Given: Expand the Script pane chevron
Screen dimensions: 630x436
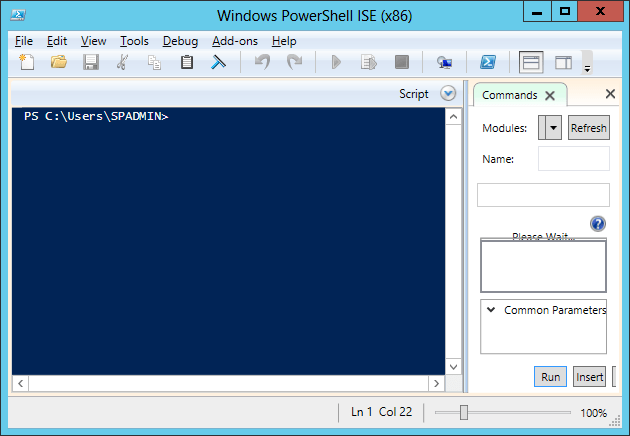Looking at the screenshot, I should coord(448,94).
